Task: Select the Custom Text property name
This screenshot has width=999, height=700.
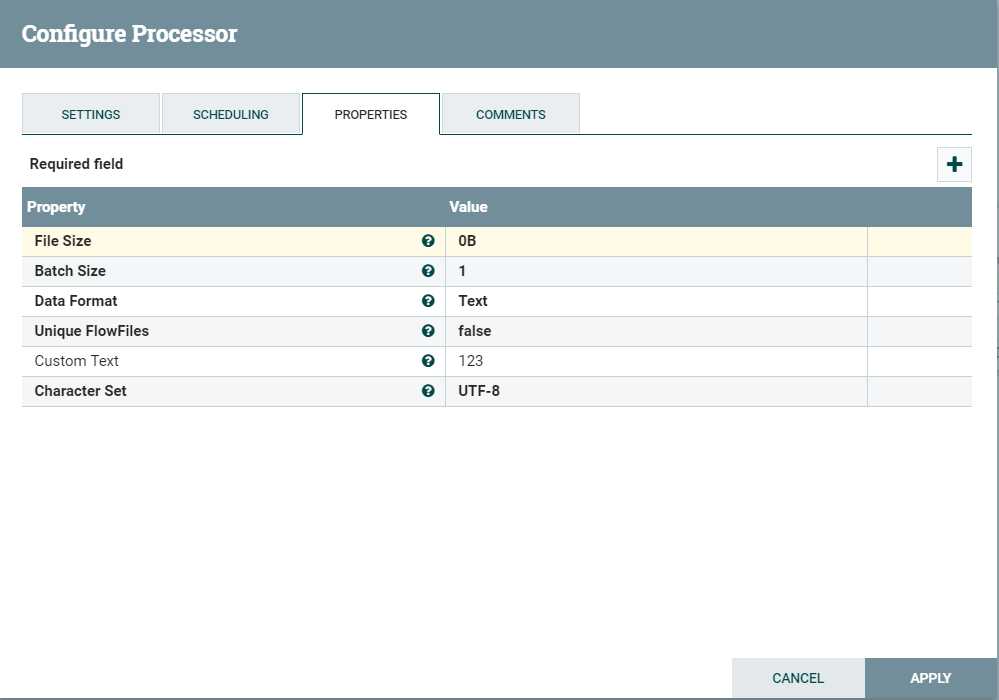Action: [x=77, y=361]
